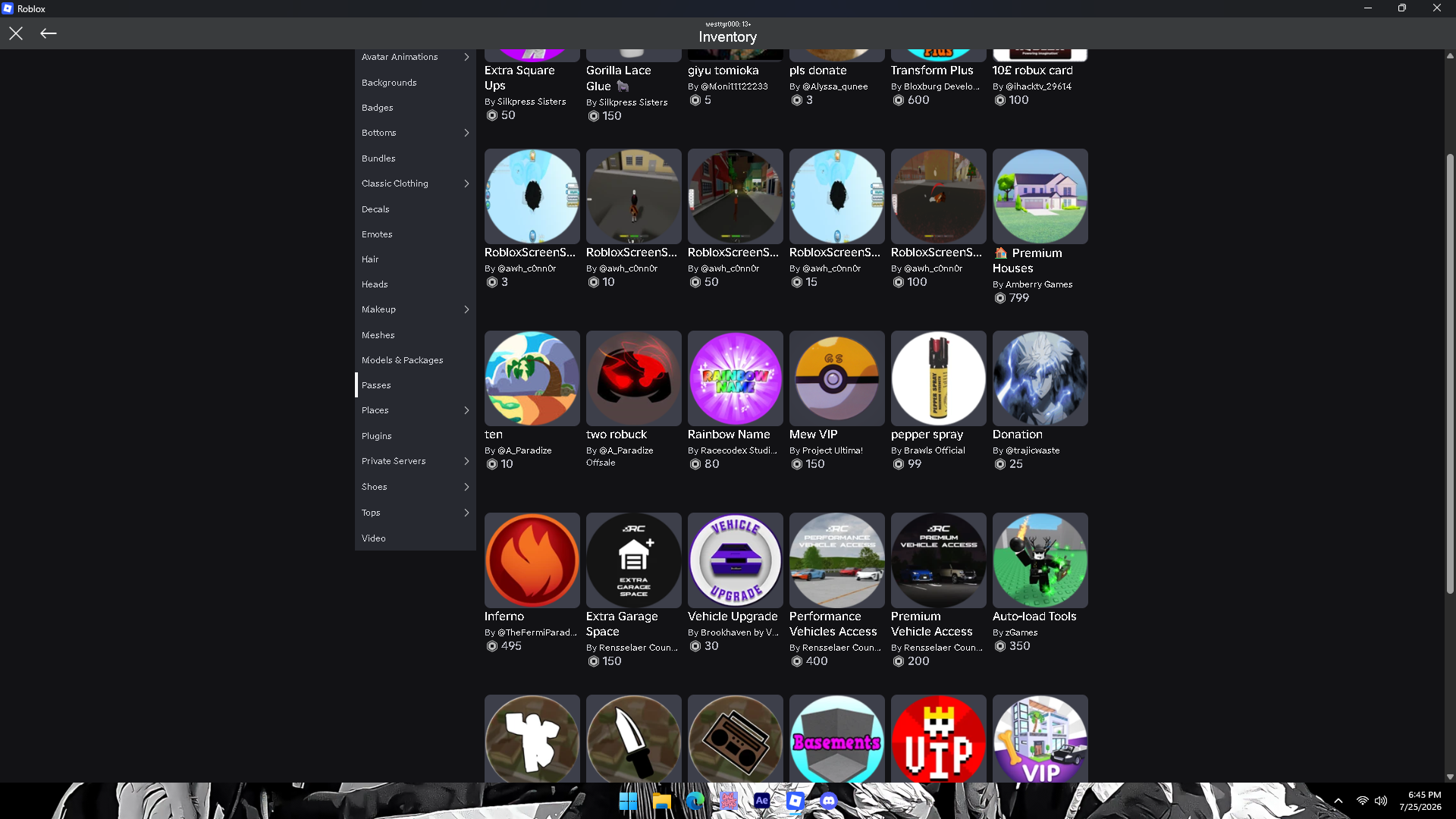Select the Hair category
1456x819 pixels.
(415, 259)
